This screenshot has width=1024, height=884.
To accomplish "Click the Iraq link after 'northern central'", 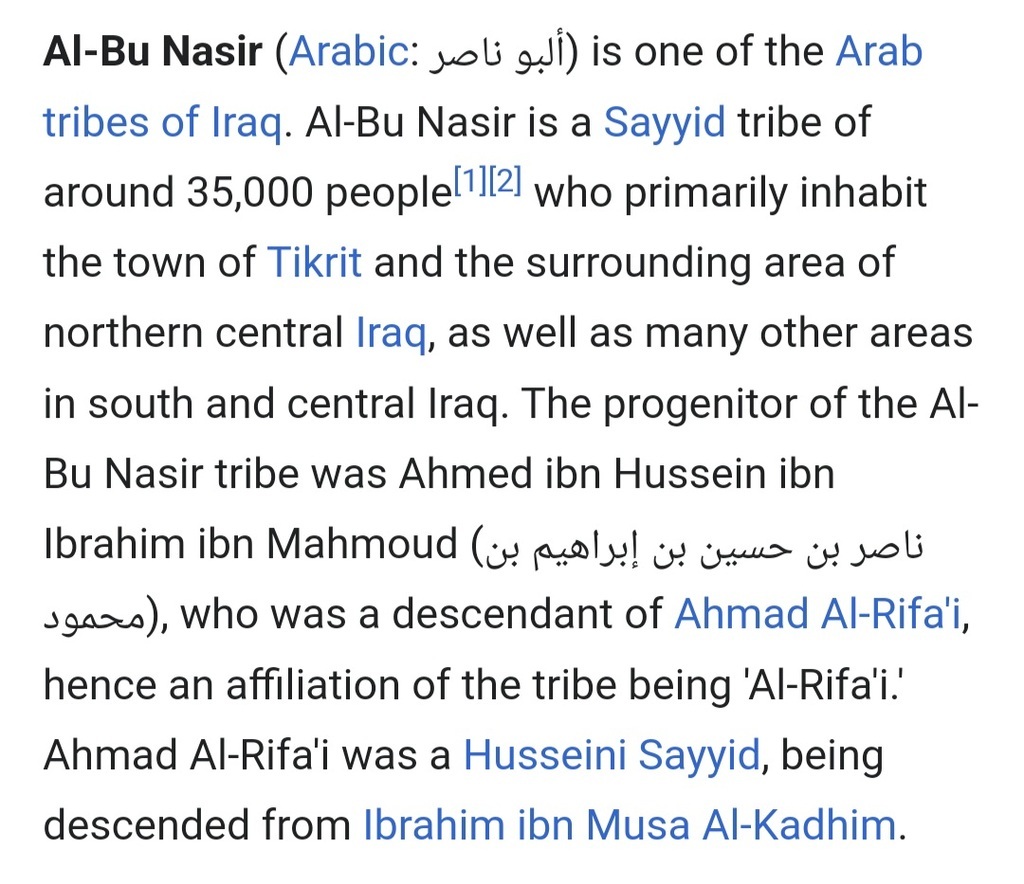I will click(x=391, y=333).
